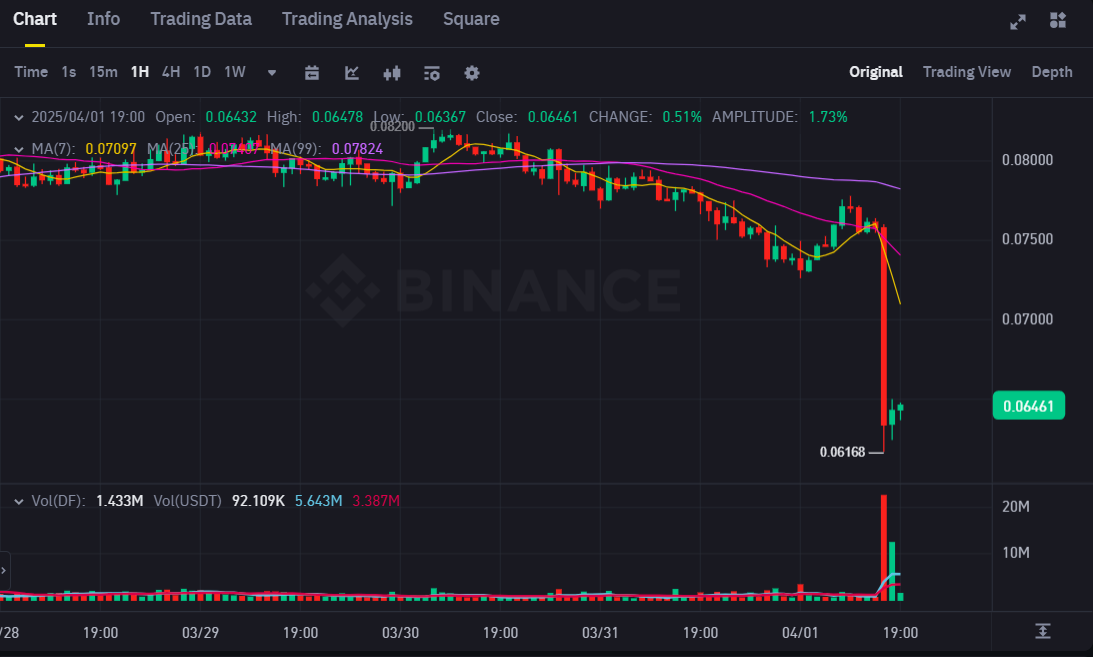Switch to Original chart view

pyautogui.click(x=876, y=72)
